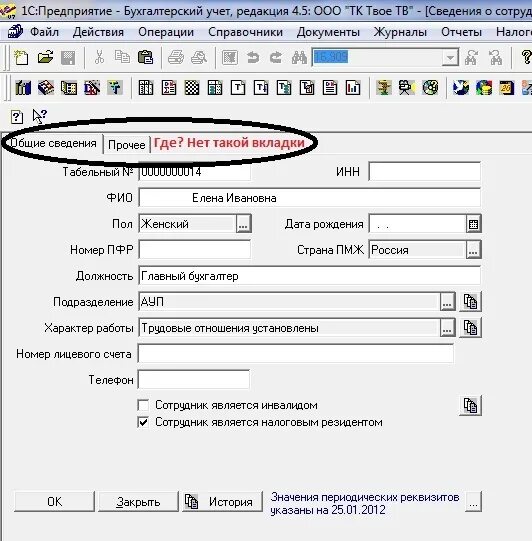The height and width of the screenshot is (541, 532).
Task: Open the Операции menu
Action: [166, 32]
